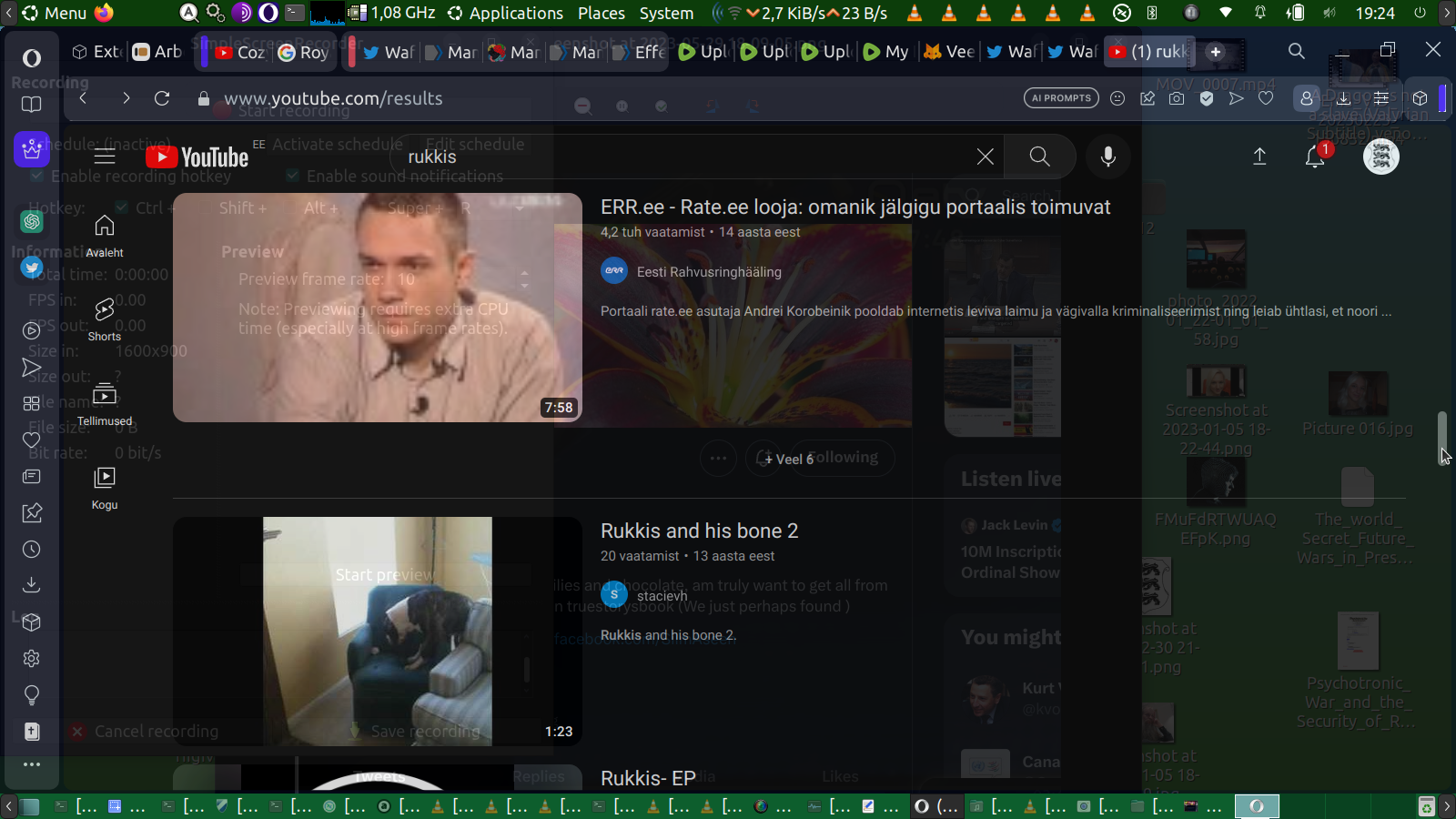
Task: Add page to bookmarks with heart icon
Action: tap(1266, 98)
